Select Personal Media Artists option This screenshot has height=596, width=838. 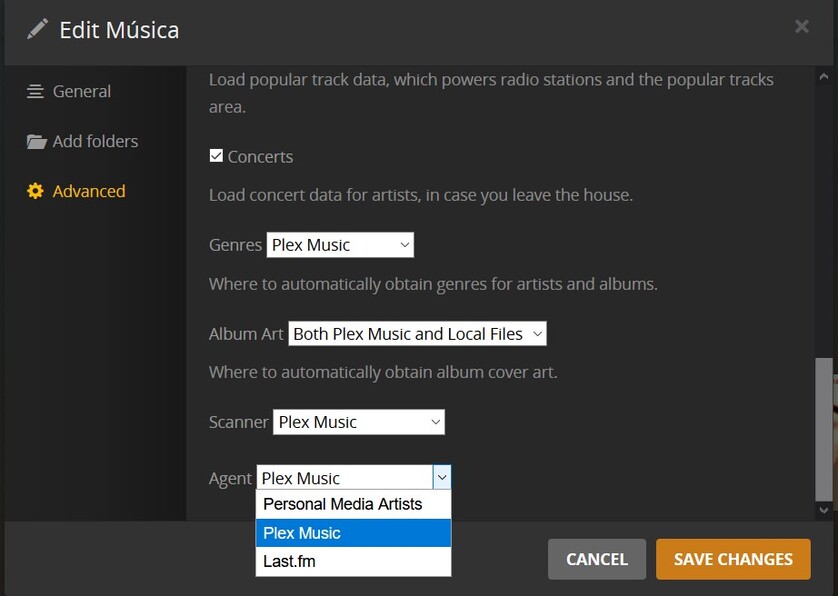tap(342, 504)
